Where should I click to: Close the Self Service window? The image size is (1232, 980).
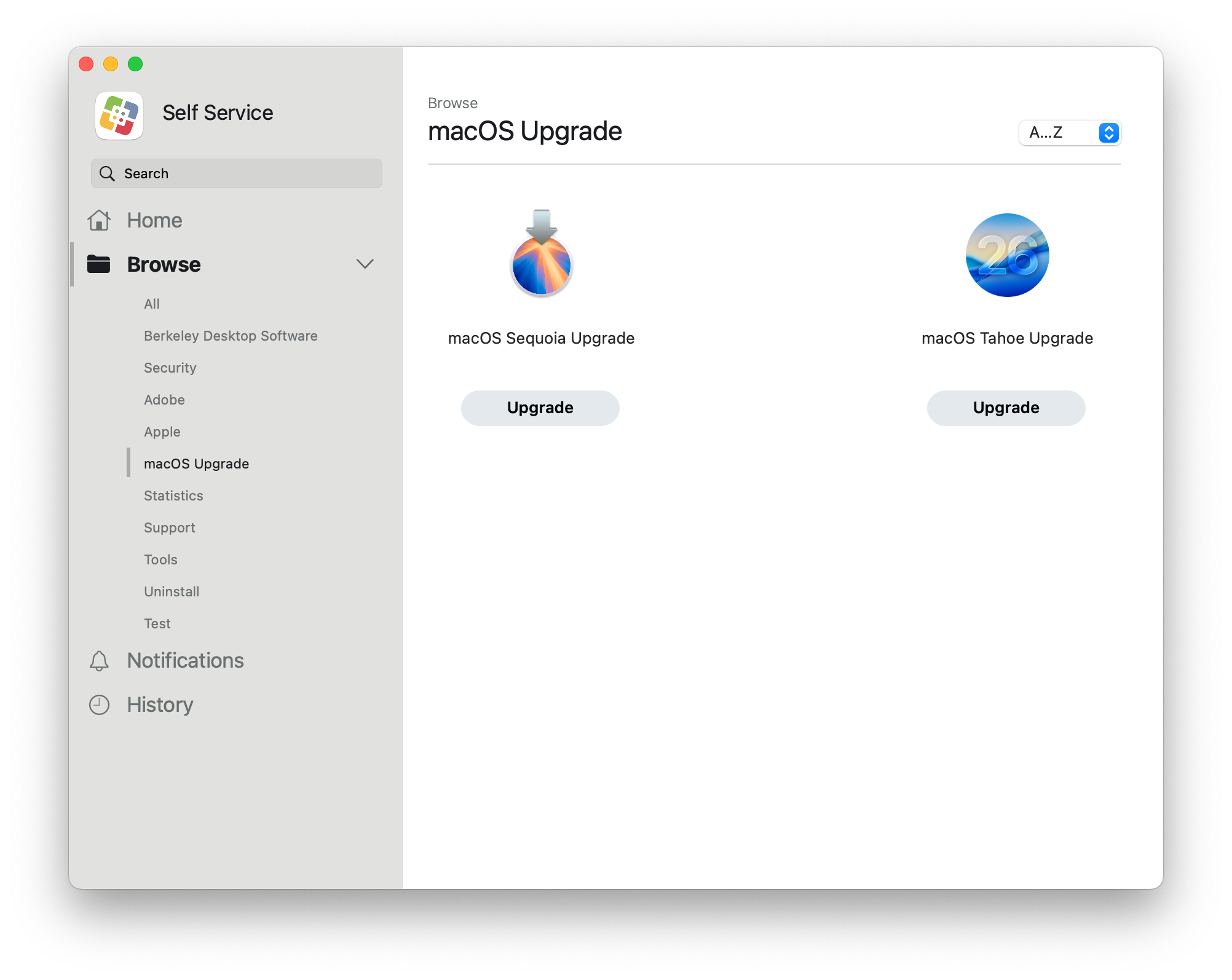[86, 64]
